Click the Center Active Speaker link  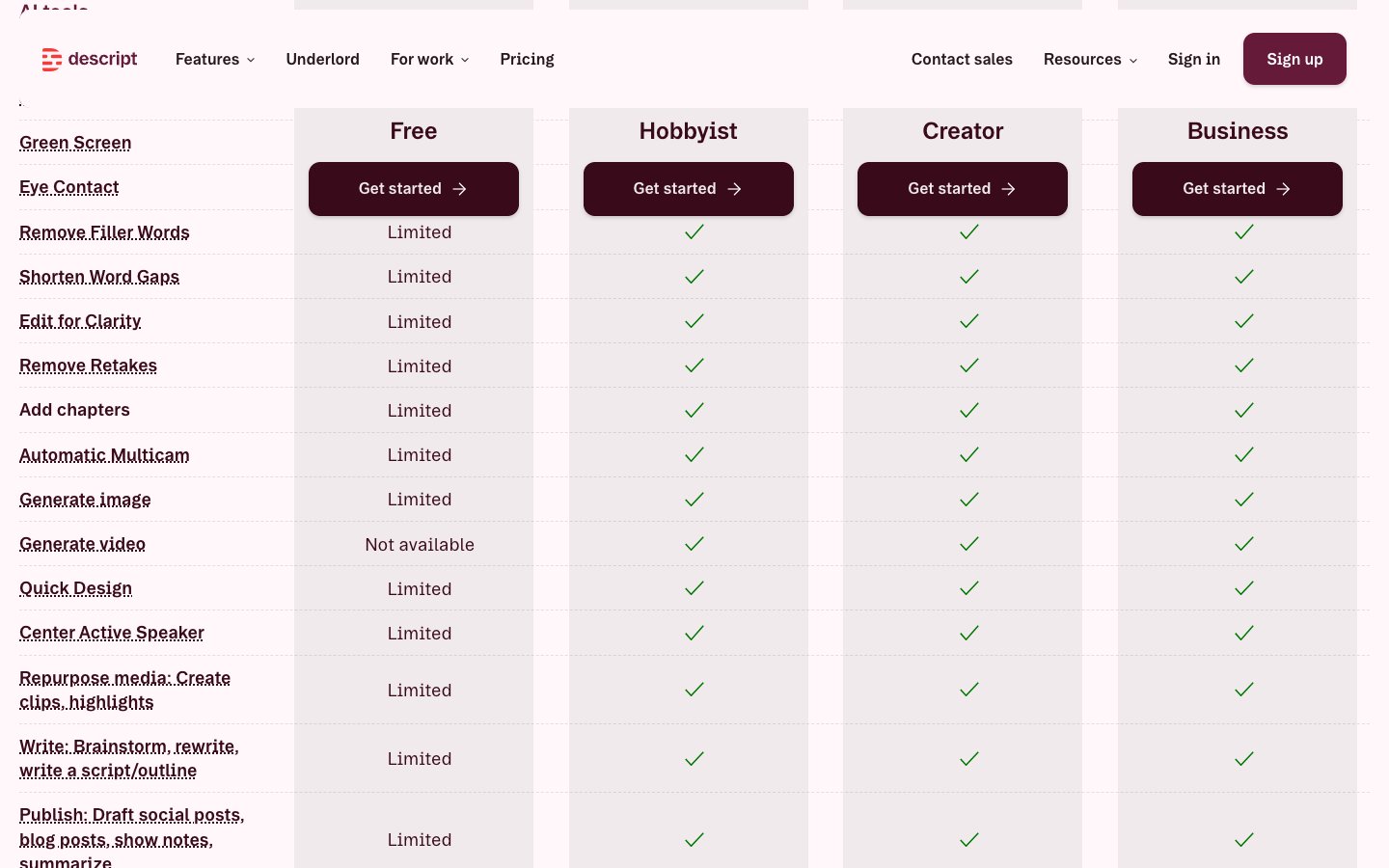coord(112,633)
